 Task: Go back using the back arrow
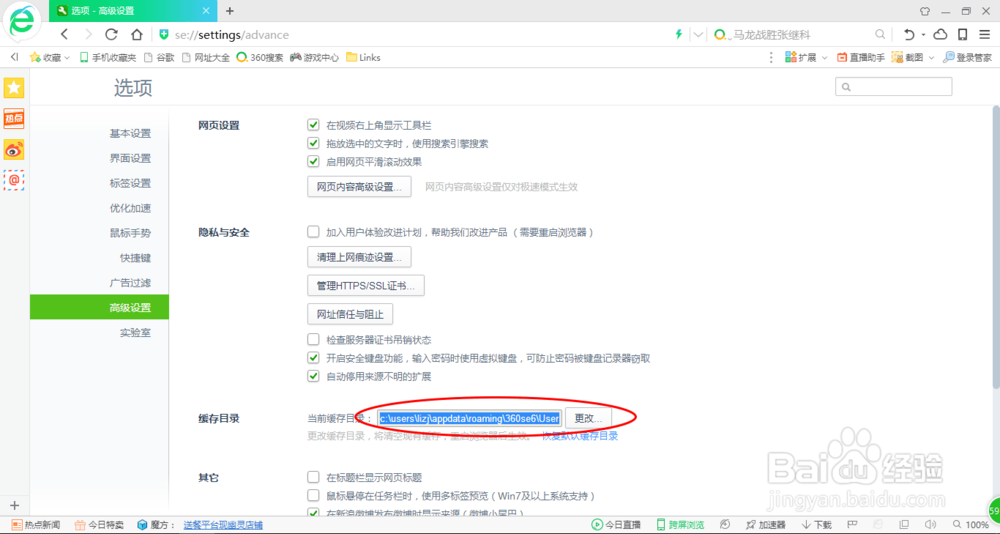click(x=64, y=34)
